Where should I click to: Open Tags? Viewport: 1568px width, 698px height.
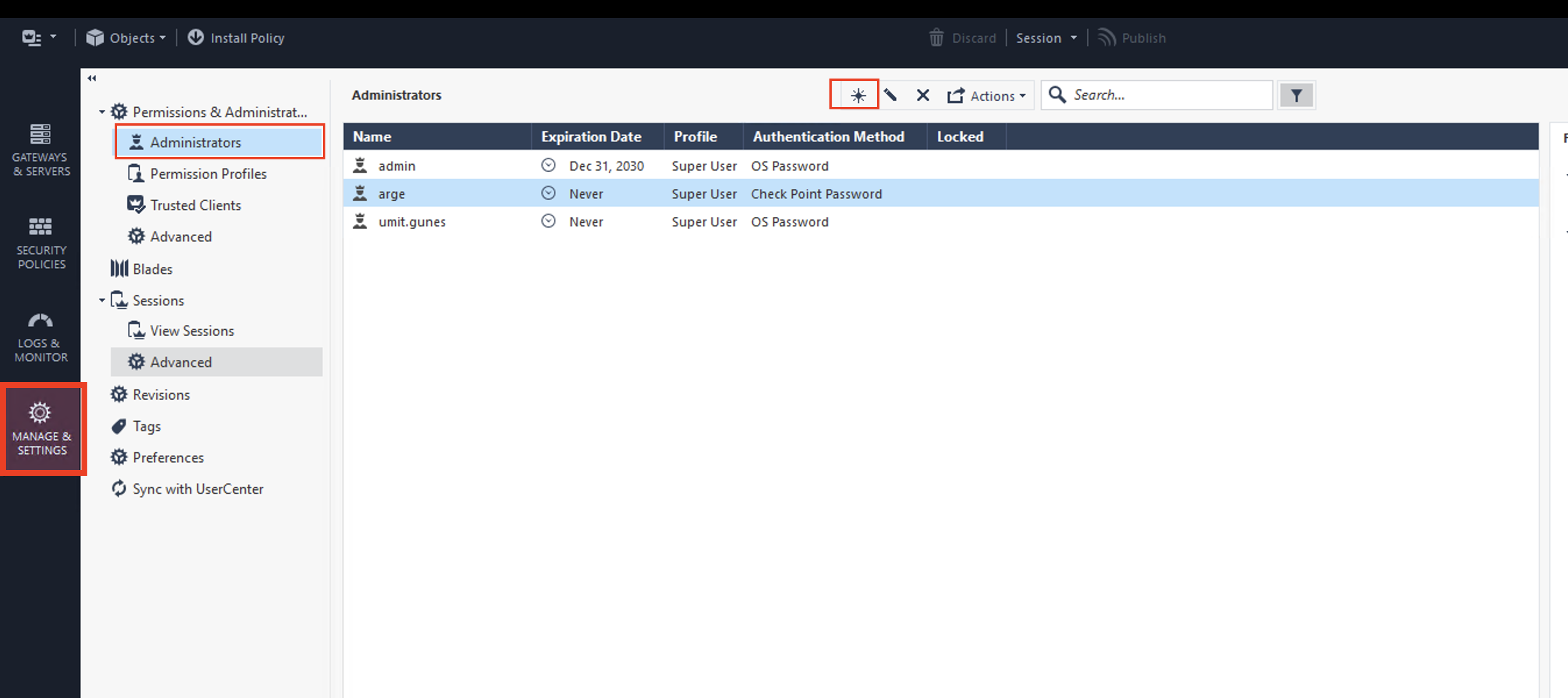136,426
